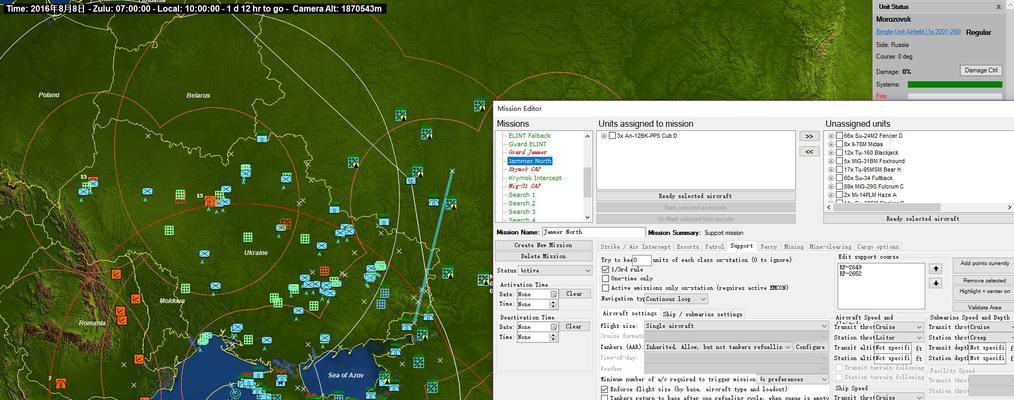Open Damage Ctrl in Unit Status
The image size is (1014, 400).
coord(981,70)
